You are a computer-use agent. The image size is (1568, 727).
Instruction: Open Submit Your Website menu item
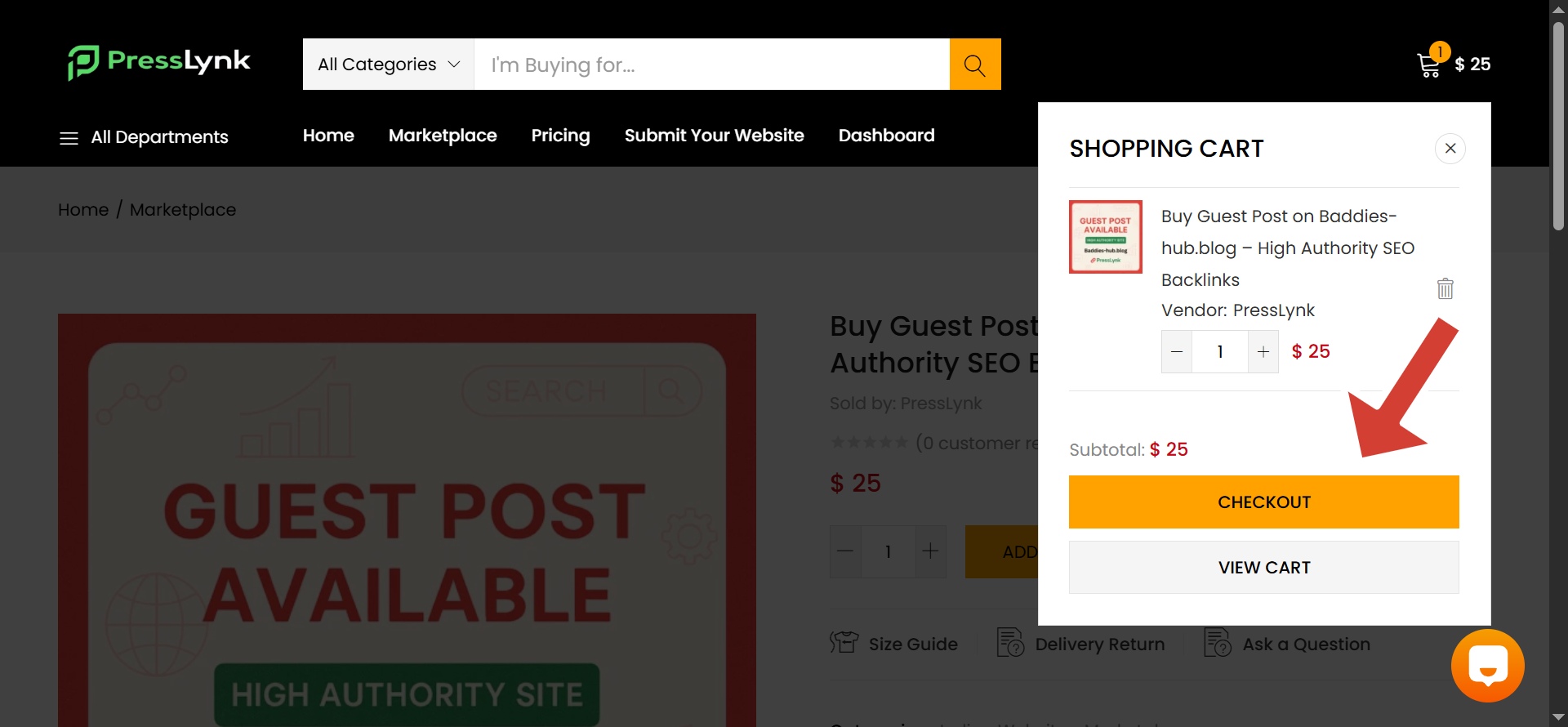click(x=715, y=136)
